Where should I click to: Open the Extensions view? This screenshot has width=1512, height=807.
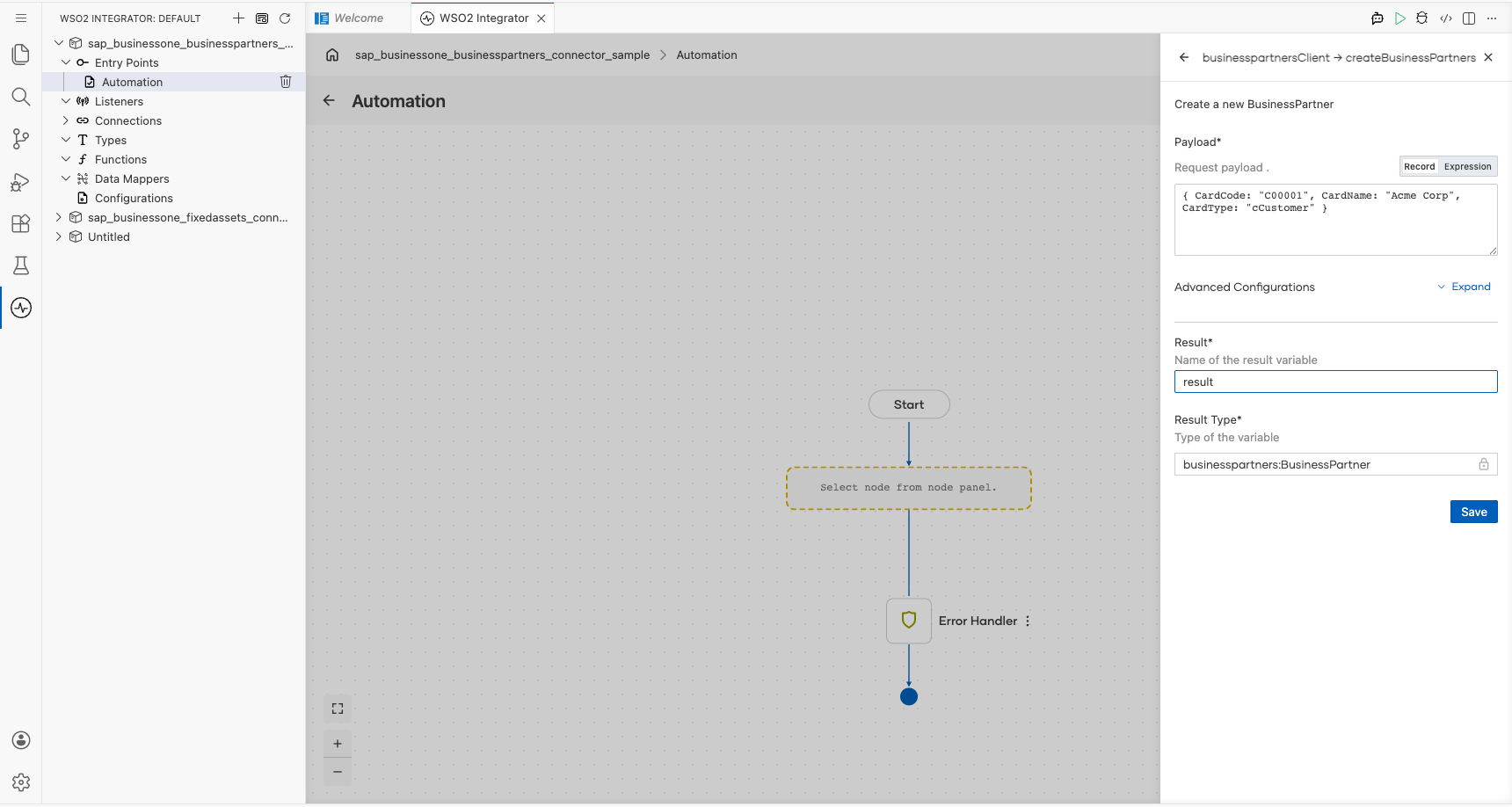click(21, 223)
